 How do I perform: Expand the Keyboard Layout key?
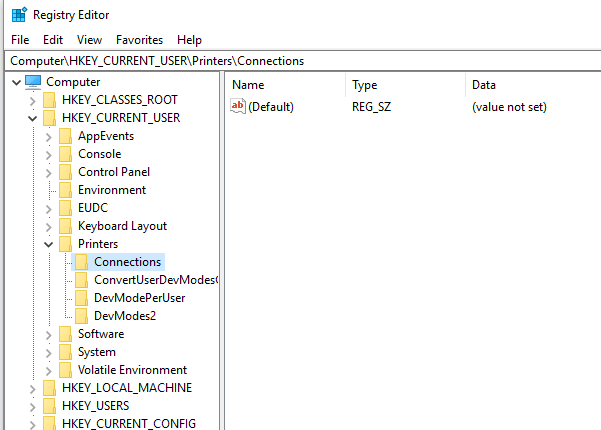(49, 227)
